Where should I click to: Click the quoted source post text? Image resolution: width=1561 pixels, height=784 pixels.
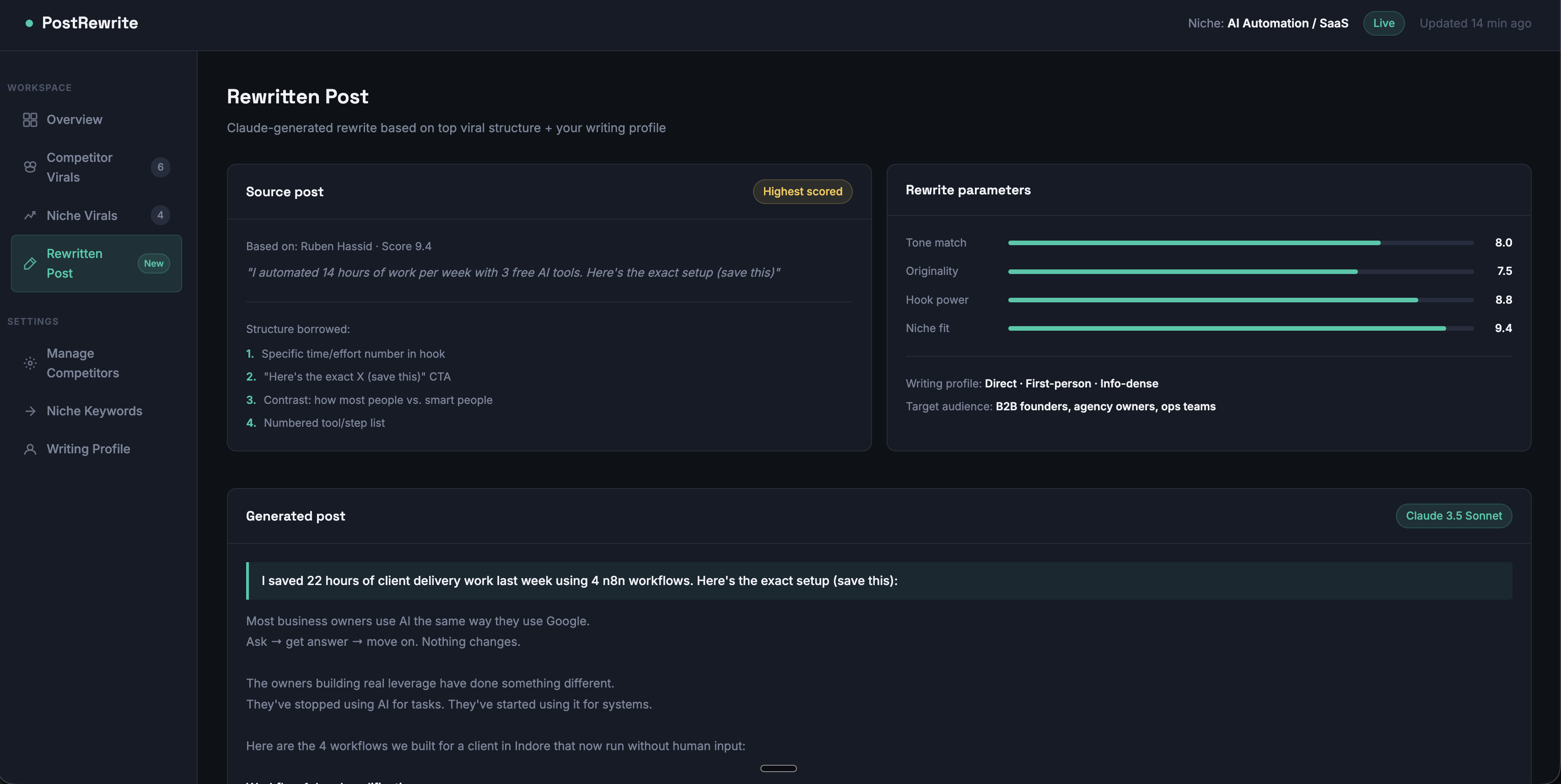pyautogui.click(x=513, y=273)
